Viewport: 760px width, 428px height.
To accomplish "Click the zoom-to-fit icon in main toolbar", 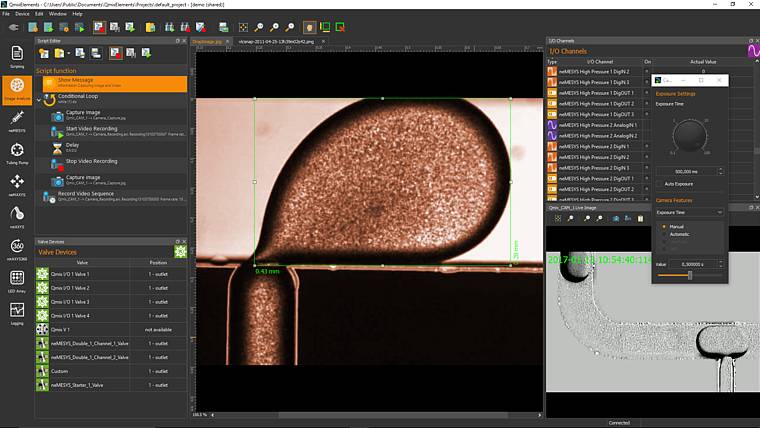I will (243, 28).
